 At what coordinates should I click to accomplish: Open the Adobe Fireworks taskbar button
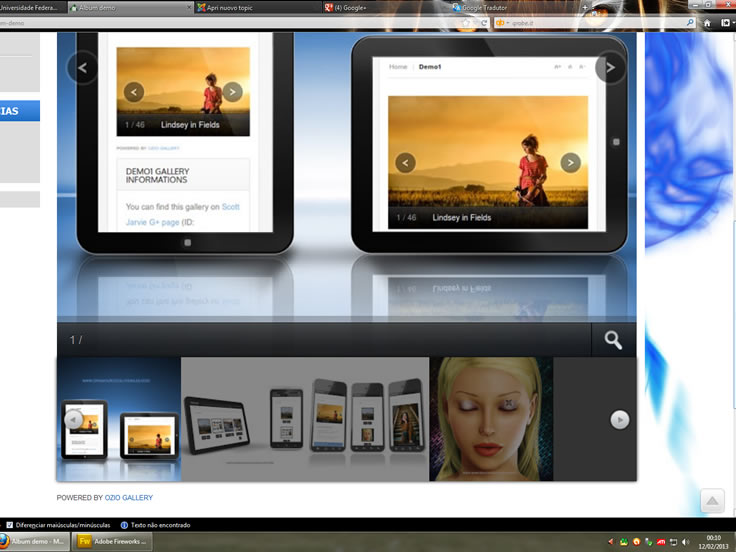[112, 541]
